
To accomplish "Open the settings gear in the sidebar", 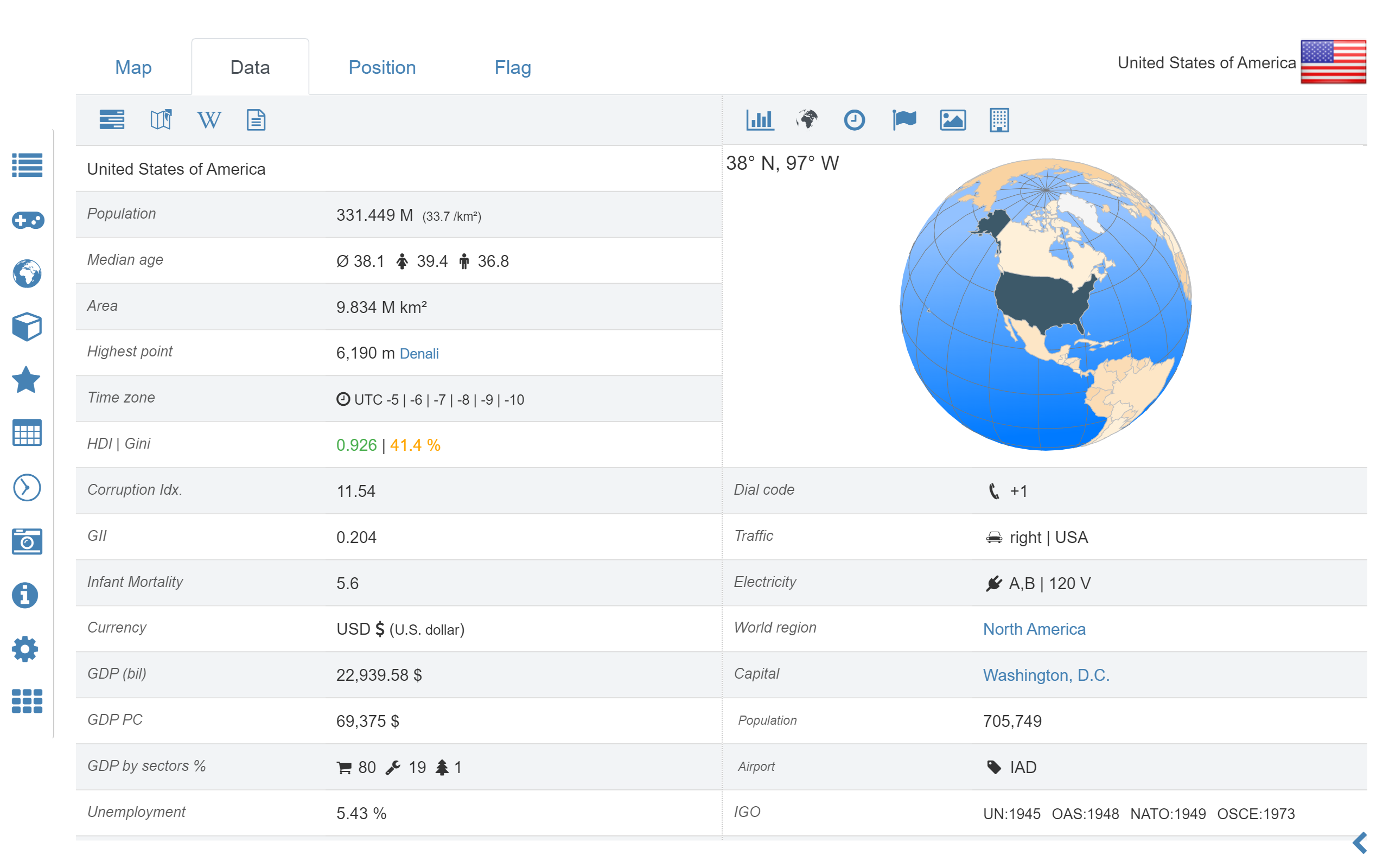I will coord(26,649).
